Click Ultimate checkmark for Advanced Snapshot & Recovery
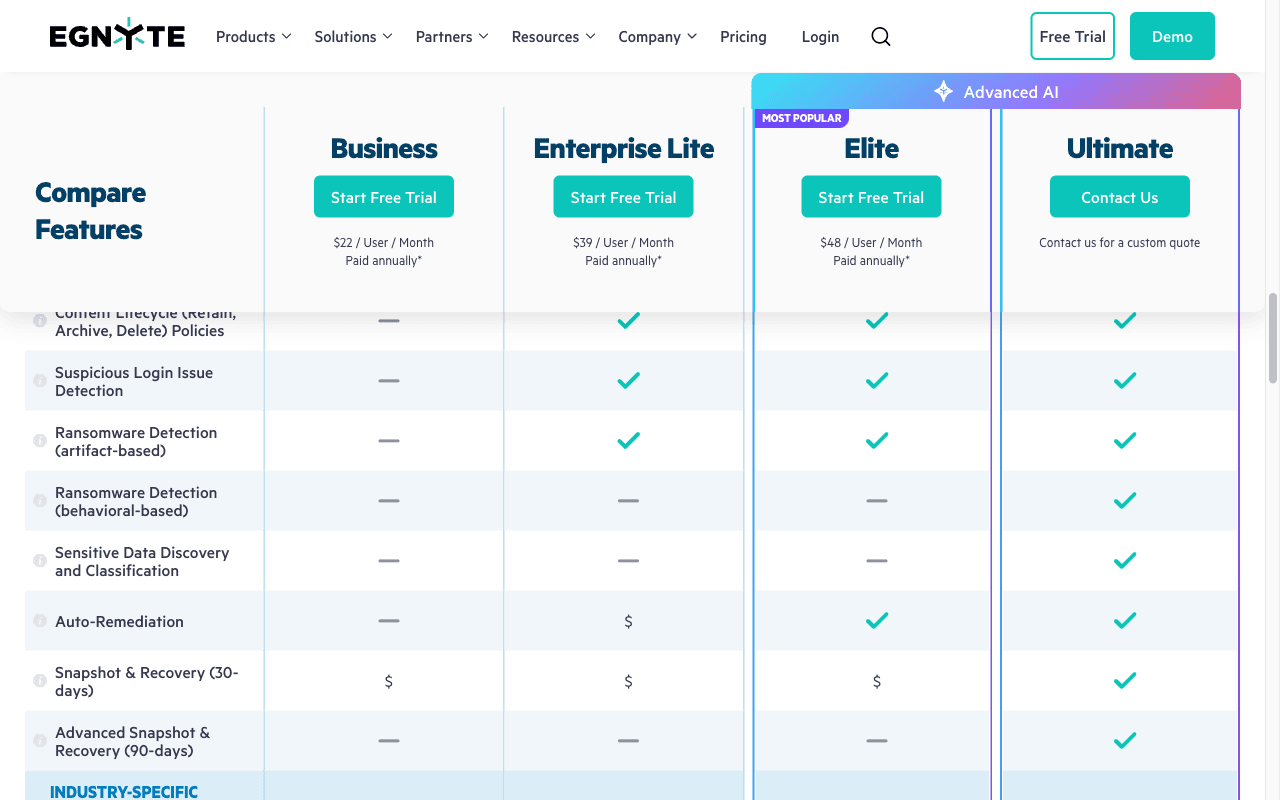This screenshot has width=1280, height=800. (1125, 741)
